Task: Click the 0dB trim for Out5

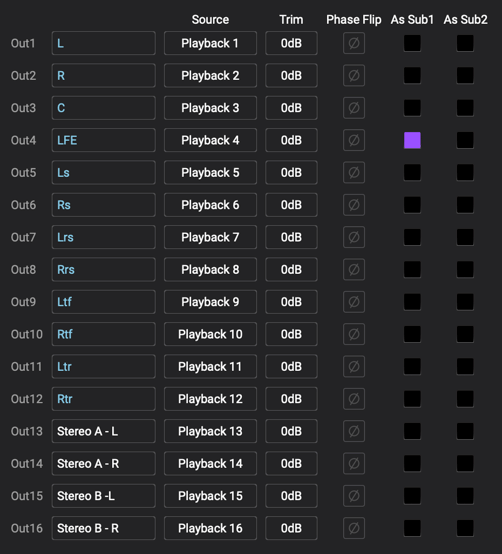Action: pyautogui.click(x=291, y=172)
